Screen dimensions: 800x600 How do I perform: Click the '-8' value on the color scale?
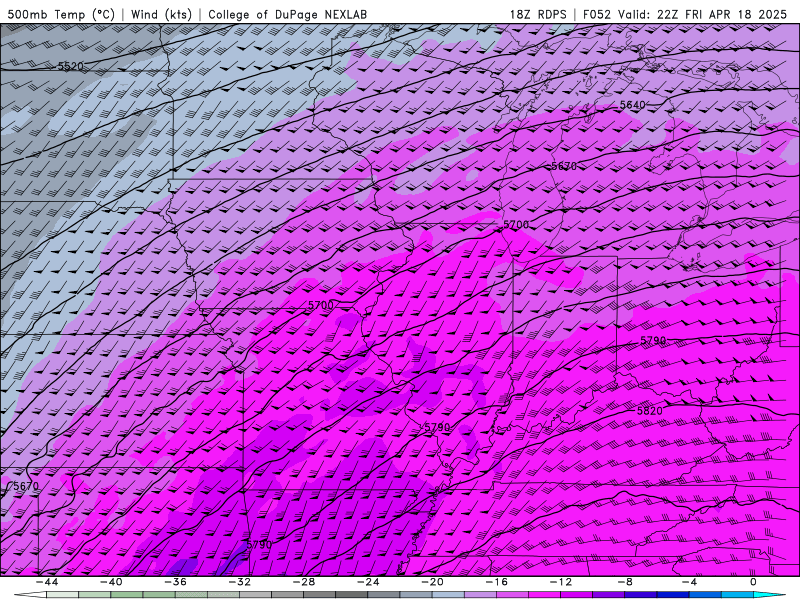pos(625,582)
